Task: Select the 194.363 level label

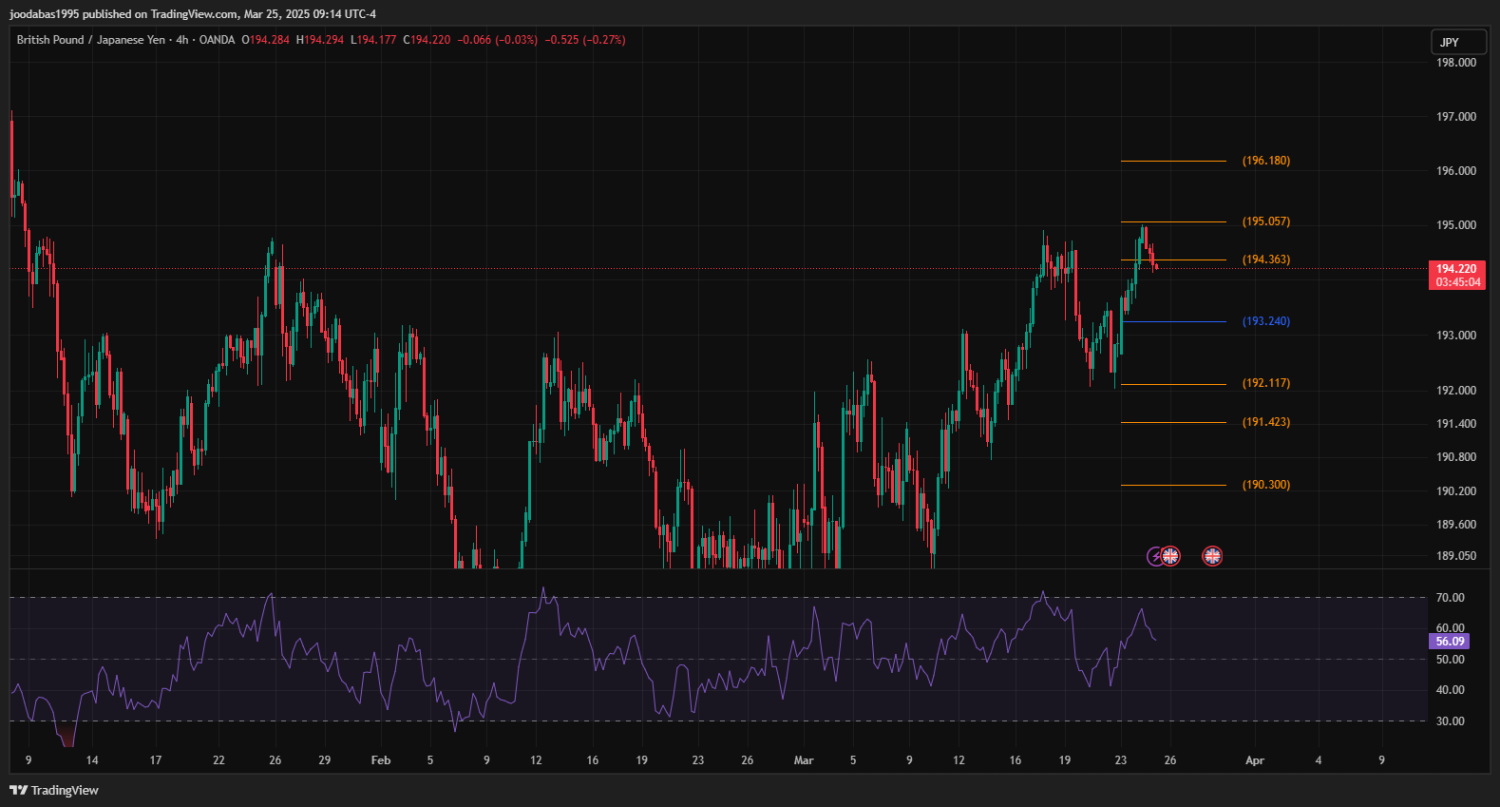Action: tap(1266, 260)
